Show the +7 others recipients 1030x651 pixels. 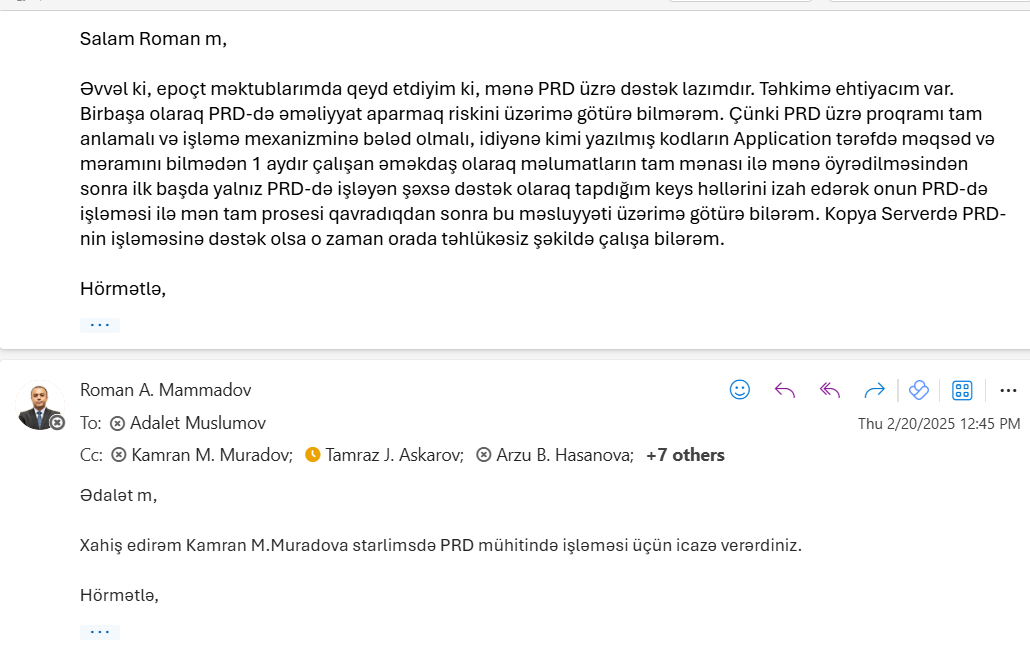click(685, 455)
